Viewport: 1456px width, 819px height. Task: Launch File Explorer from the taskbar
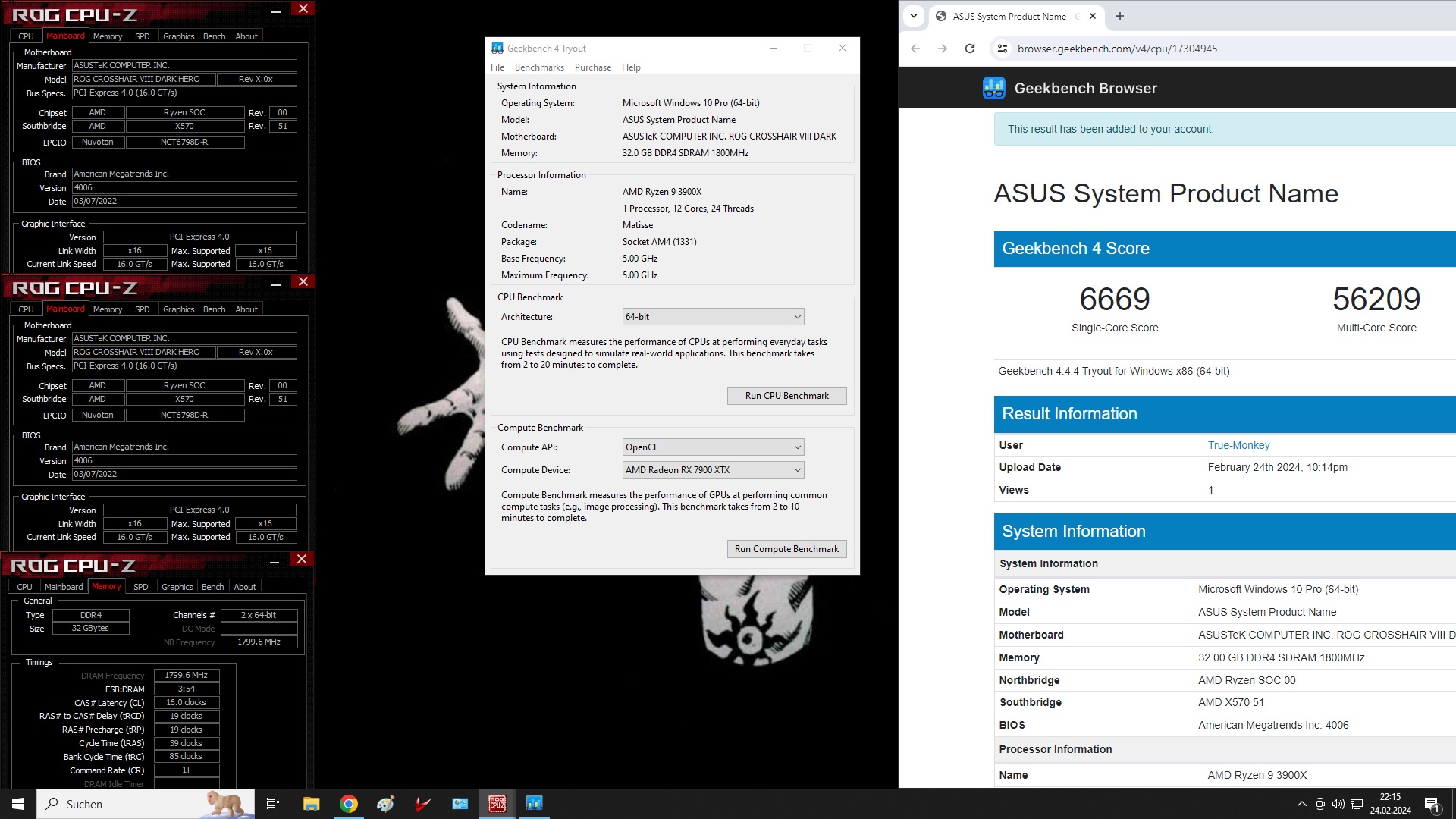coord(311,804)
